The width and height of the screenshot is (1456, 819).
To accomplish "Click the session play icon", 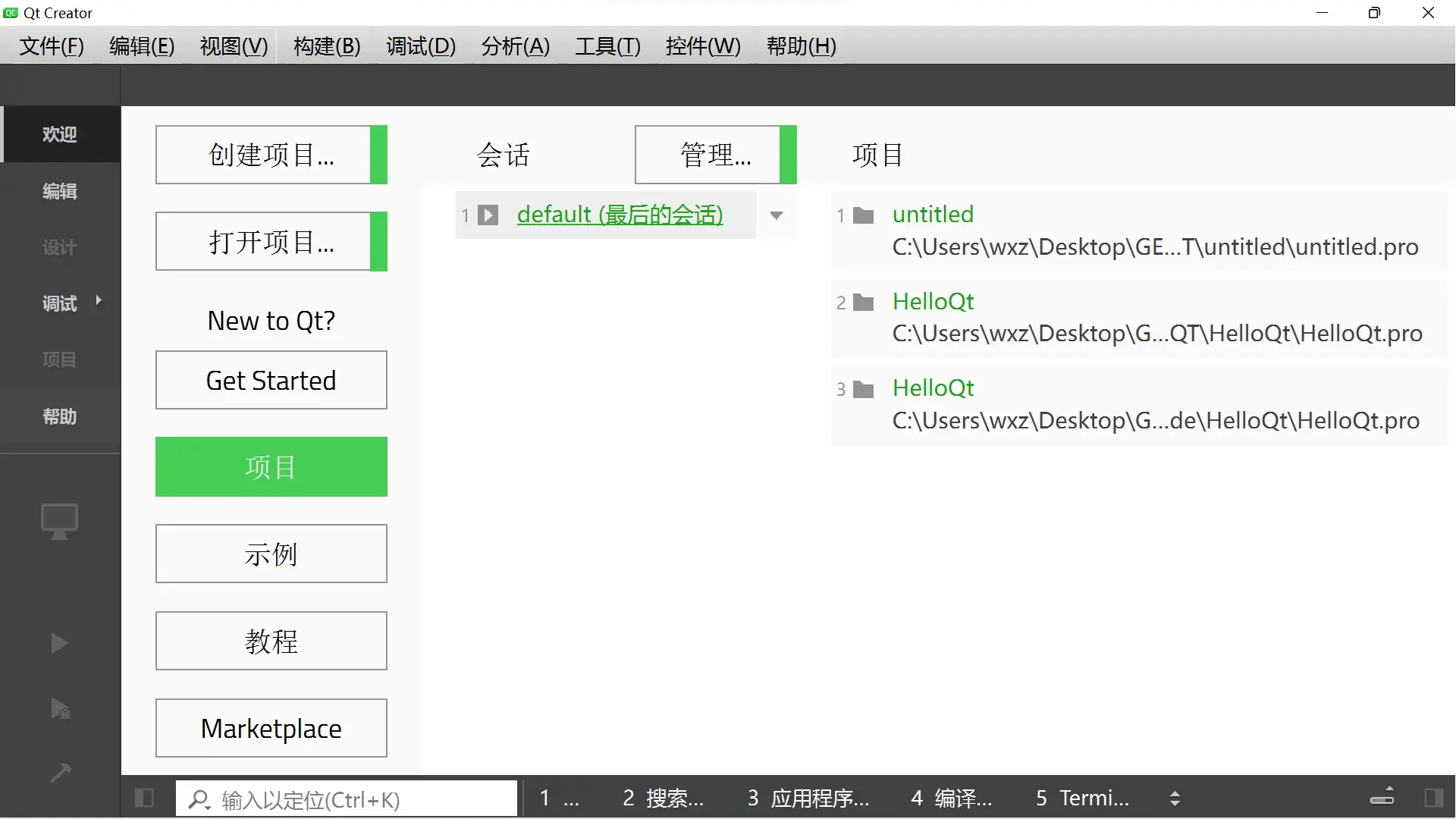I will [x=488, y=215].
